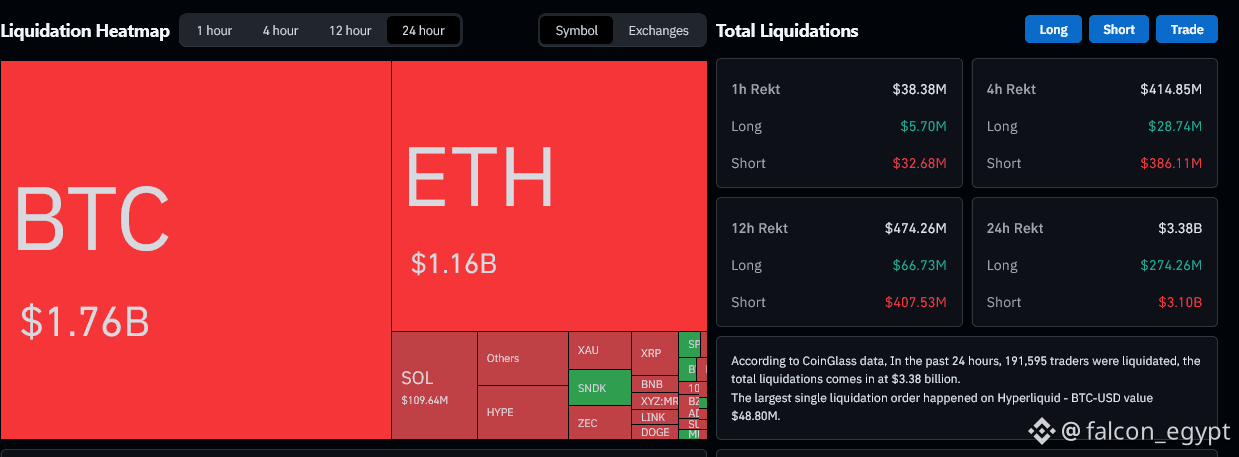Viewport: 1239px width, 457px height.
Task: Click the 24h Short $3.10B value
Action: tap(1178, 302)
